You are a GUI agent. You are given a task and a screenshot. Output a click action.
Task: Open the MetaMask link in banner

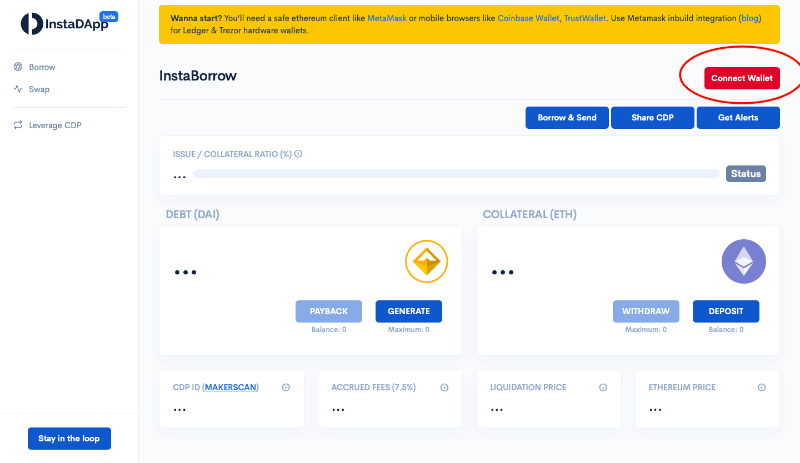click(386, 19)
